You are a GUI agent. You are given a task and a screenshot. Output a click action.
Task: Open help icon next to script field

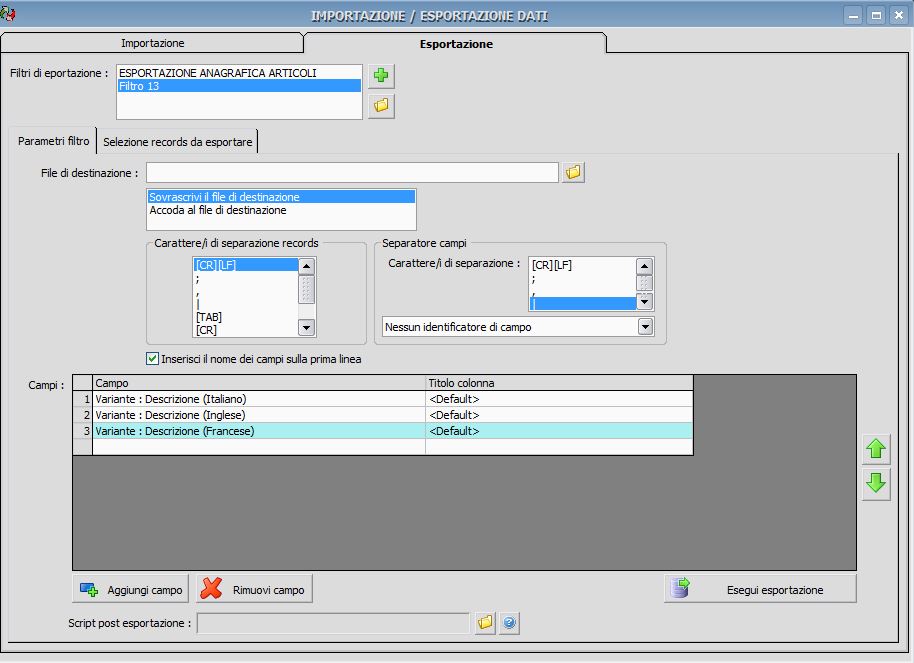point(509,623)
